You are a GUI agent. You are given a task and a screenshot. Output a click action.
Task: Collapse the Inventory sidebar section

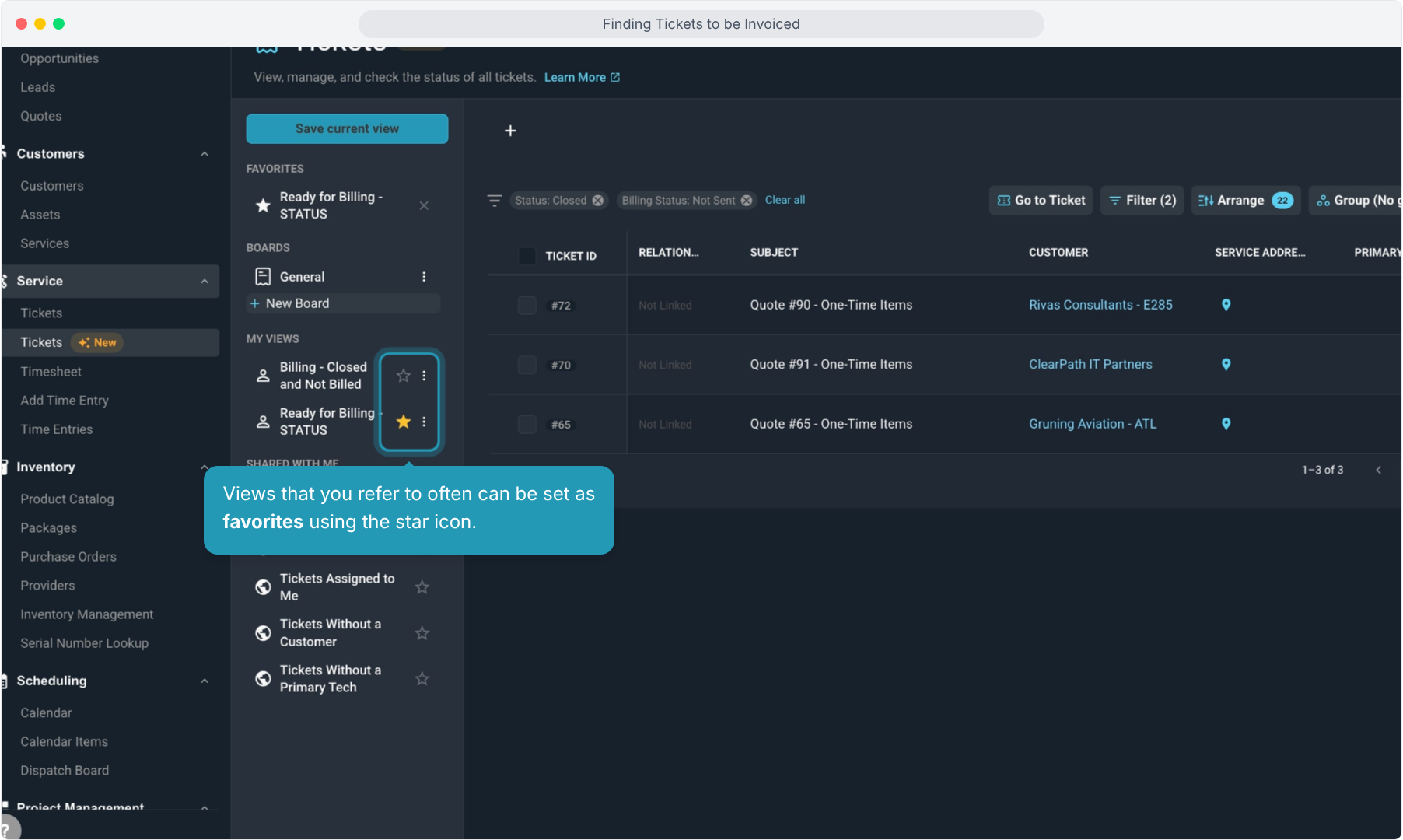pos(205,467)
